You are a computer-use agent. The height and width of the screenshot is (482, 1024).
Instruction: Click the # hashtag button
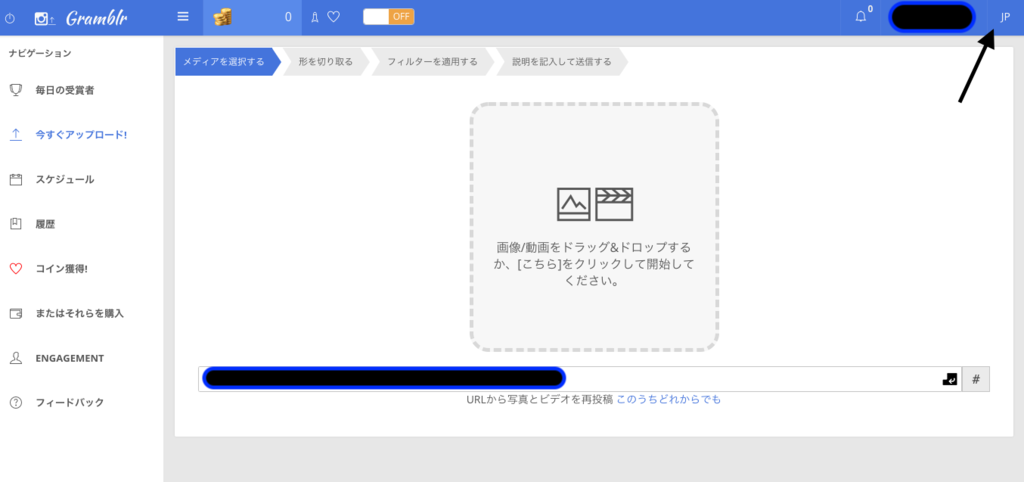(x=976, y=379)
